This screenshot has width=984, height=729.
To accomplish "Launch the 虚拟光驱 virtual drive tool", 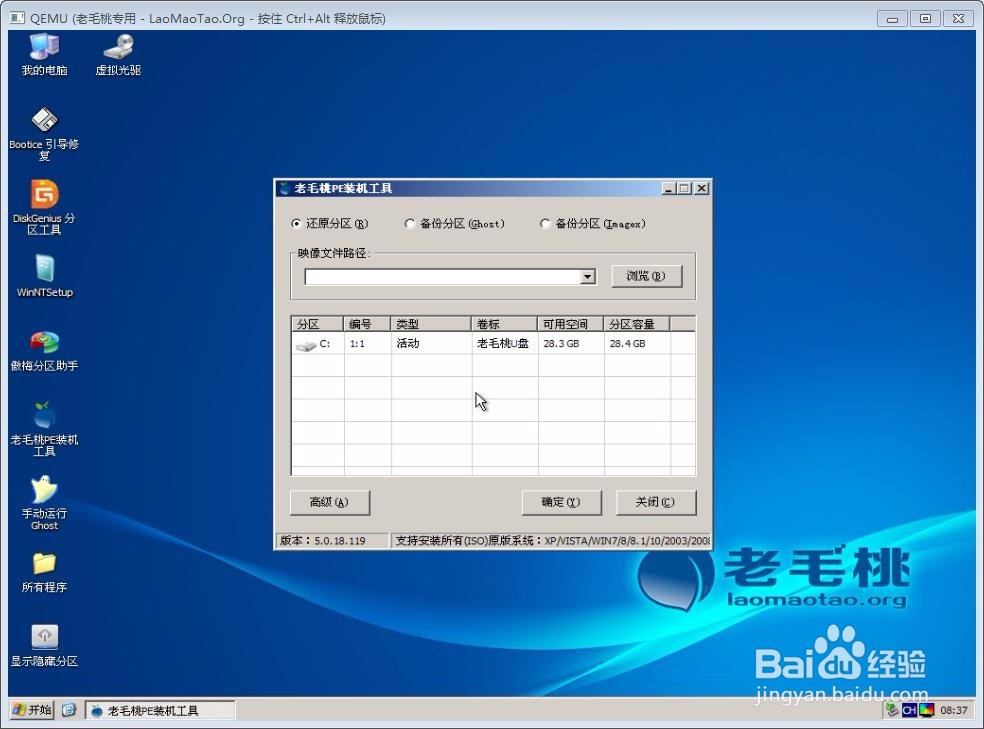I will click(x=118, y=55).
